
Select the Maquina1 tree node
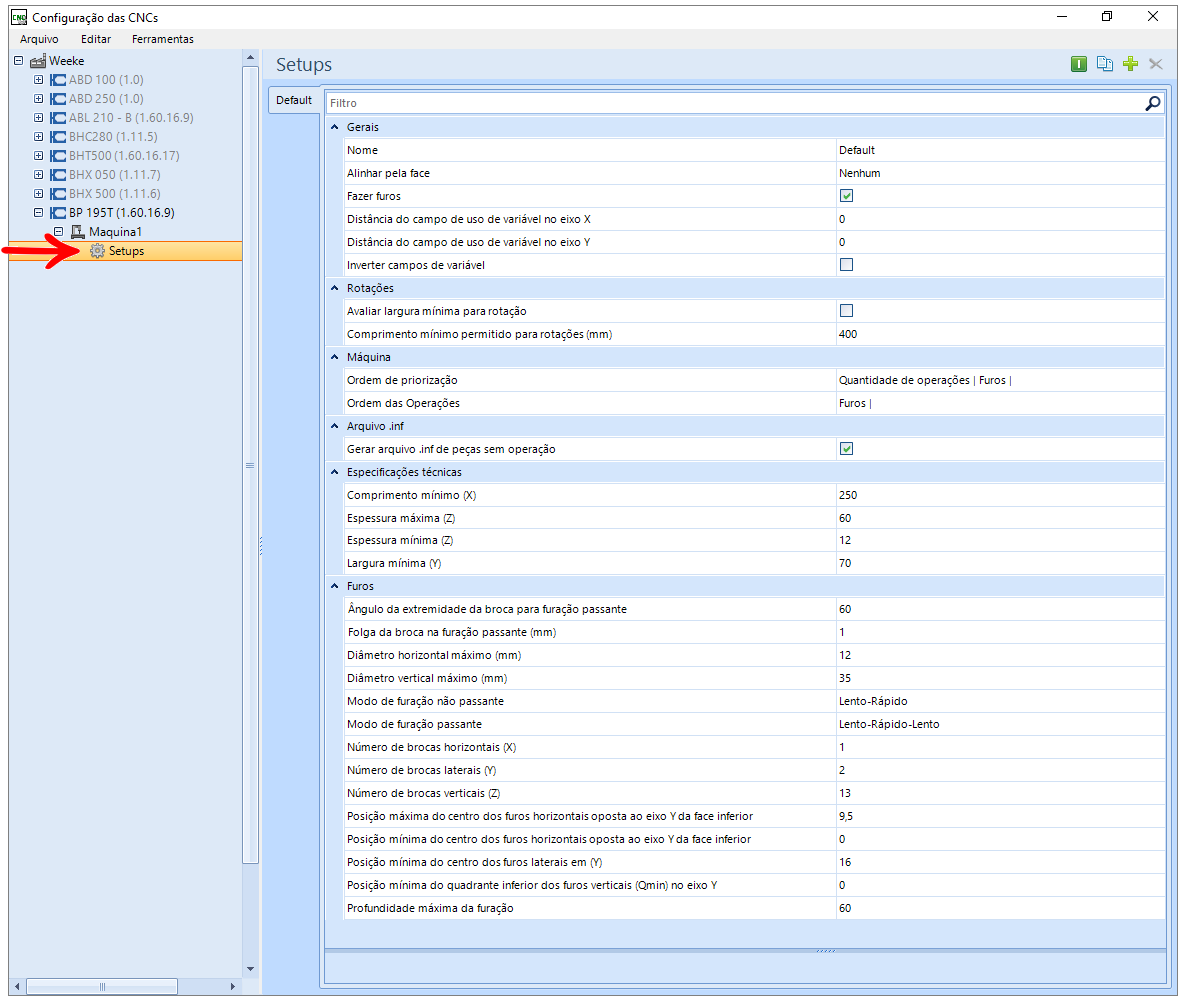tap(115, 232)
